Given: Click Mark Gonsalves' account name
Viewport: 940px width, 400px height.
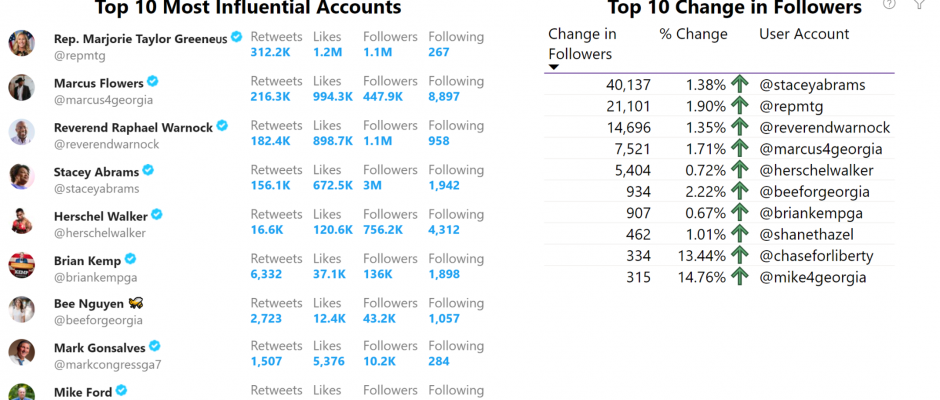Looking at the screenshot, I should point(100,348).
